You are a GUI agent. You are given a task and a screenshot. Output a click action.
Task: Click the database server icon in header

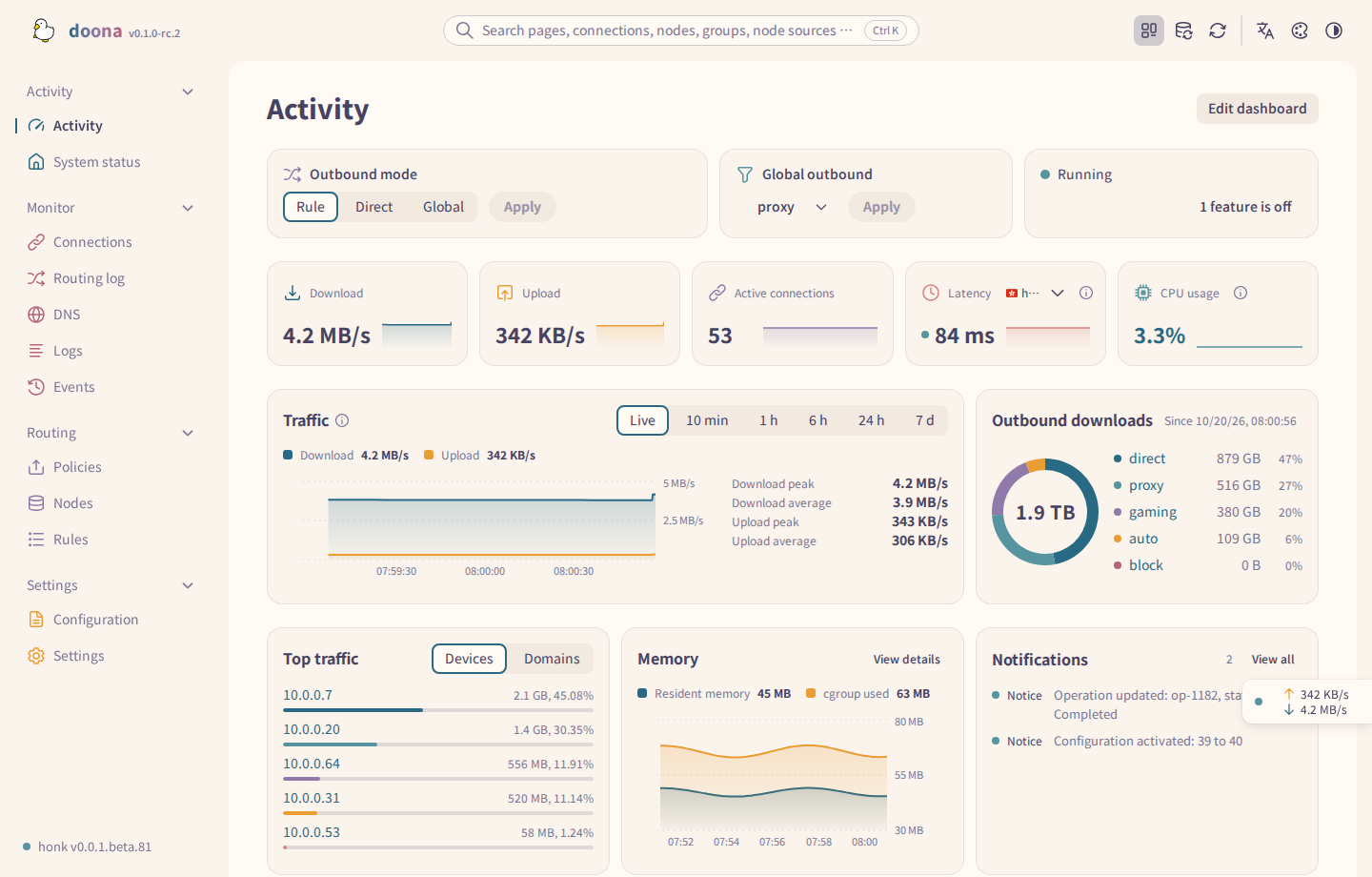coord(1183,31)
